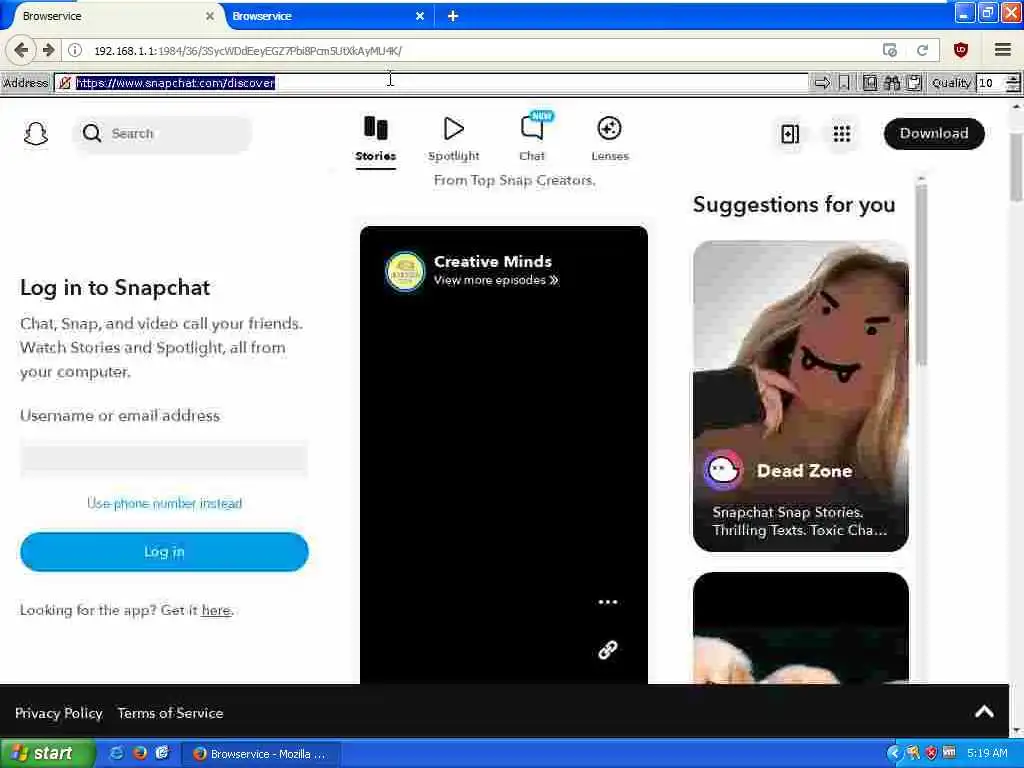This screenshot has width=1024, height=768.
Task: Click the sidebar panel icon near Download
Action: point(790,134)
